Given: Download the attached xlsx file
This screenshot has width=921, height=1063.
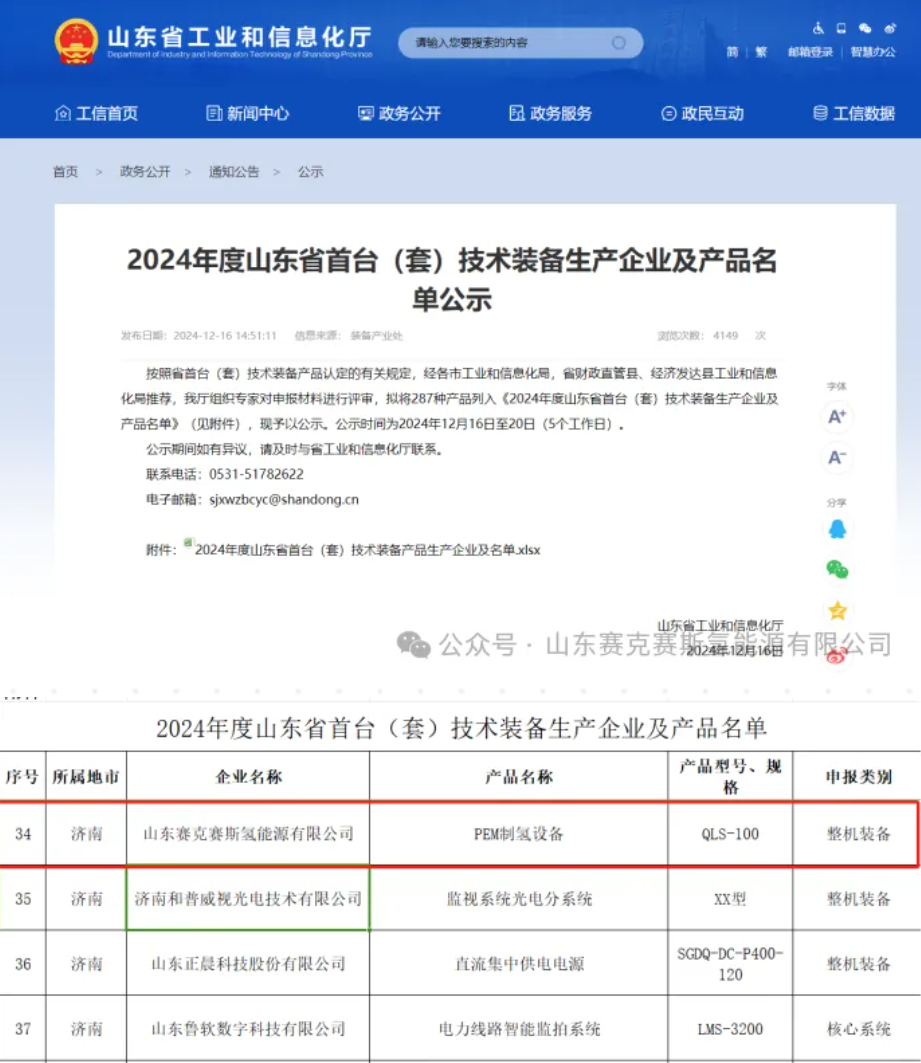Looking at the screenshot, I should pyautogui.click(x=366, y=550).
